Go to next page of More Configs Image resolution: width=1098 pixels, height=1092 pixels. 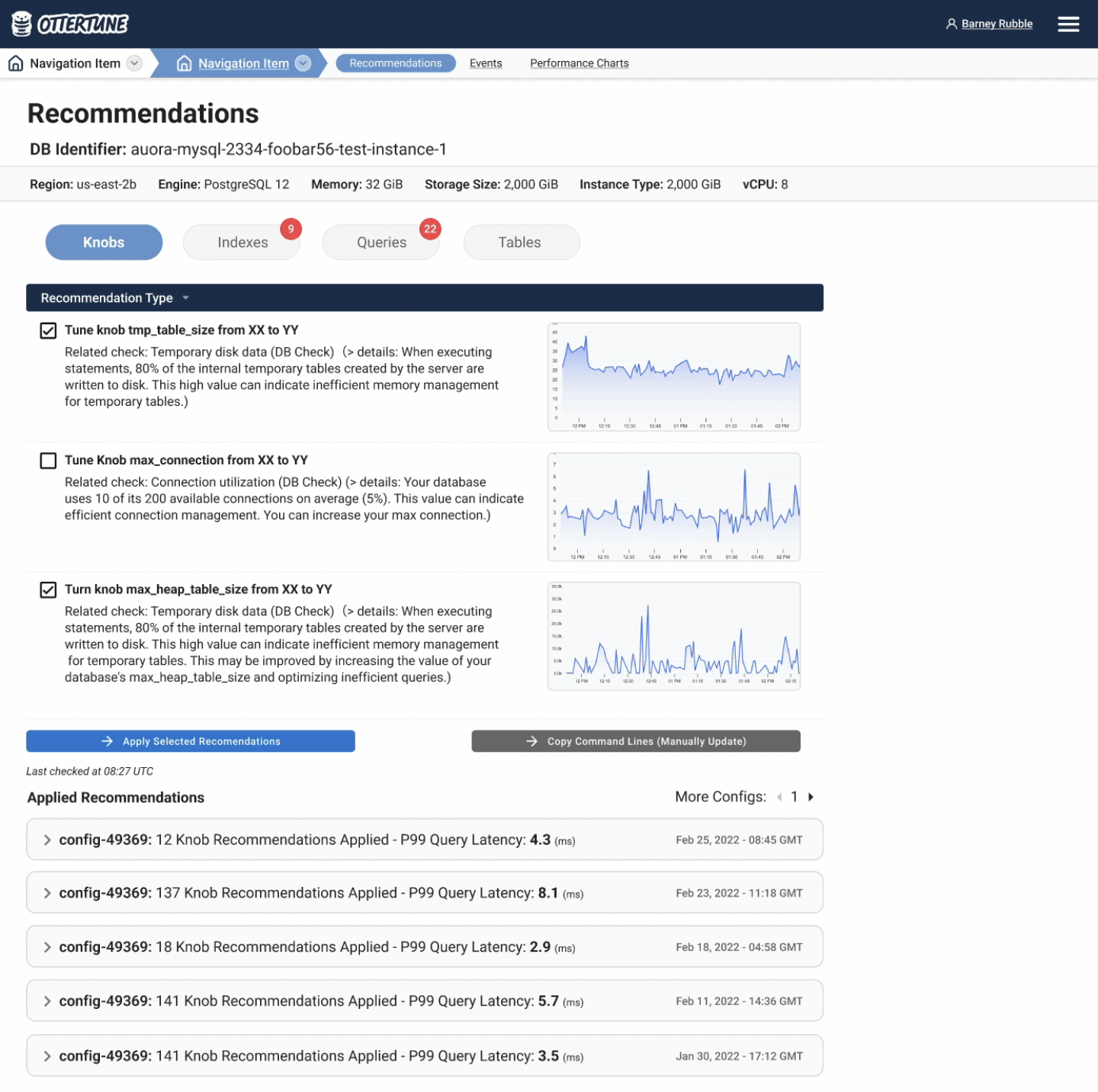tap(811, 797)
